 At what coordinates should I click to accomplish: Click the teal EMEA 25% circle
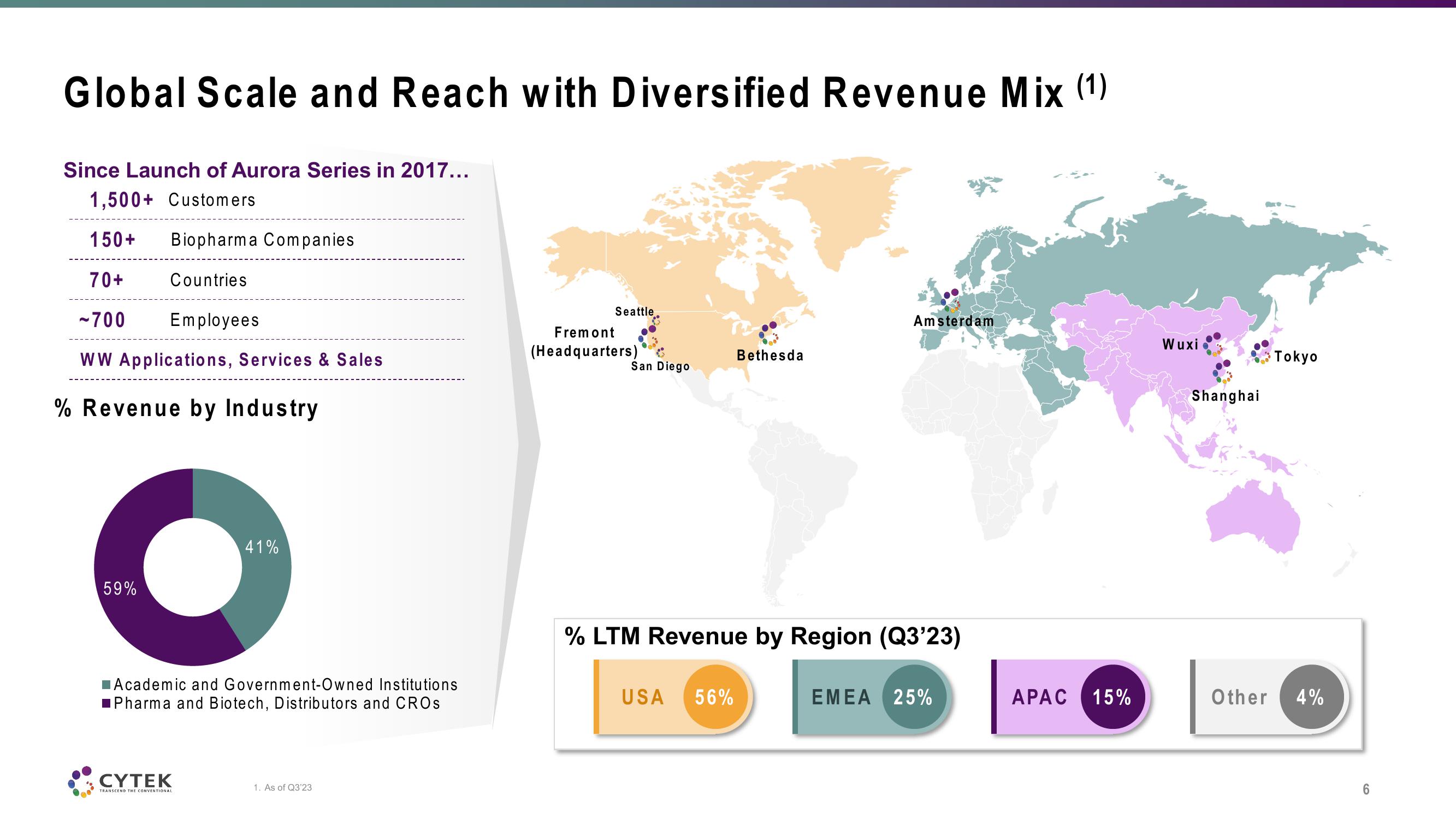tap(914, 697)
